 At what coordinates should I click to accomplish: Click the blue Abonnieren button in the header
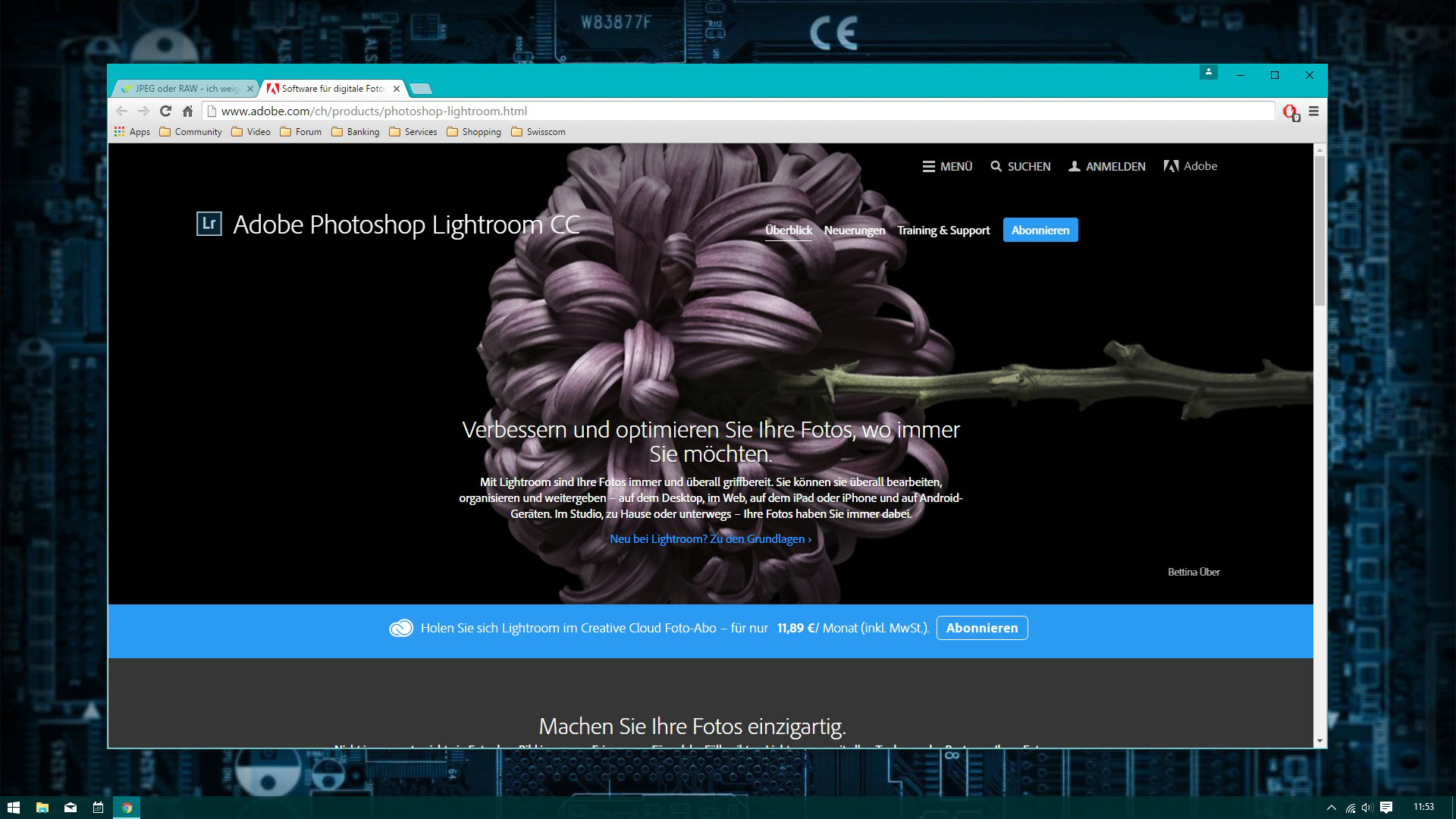[1040, 230]
